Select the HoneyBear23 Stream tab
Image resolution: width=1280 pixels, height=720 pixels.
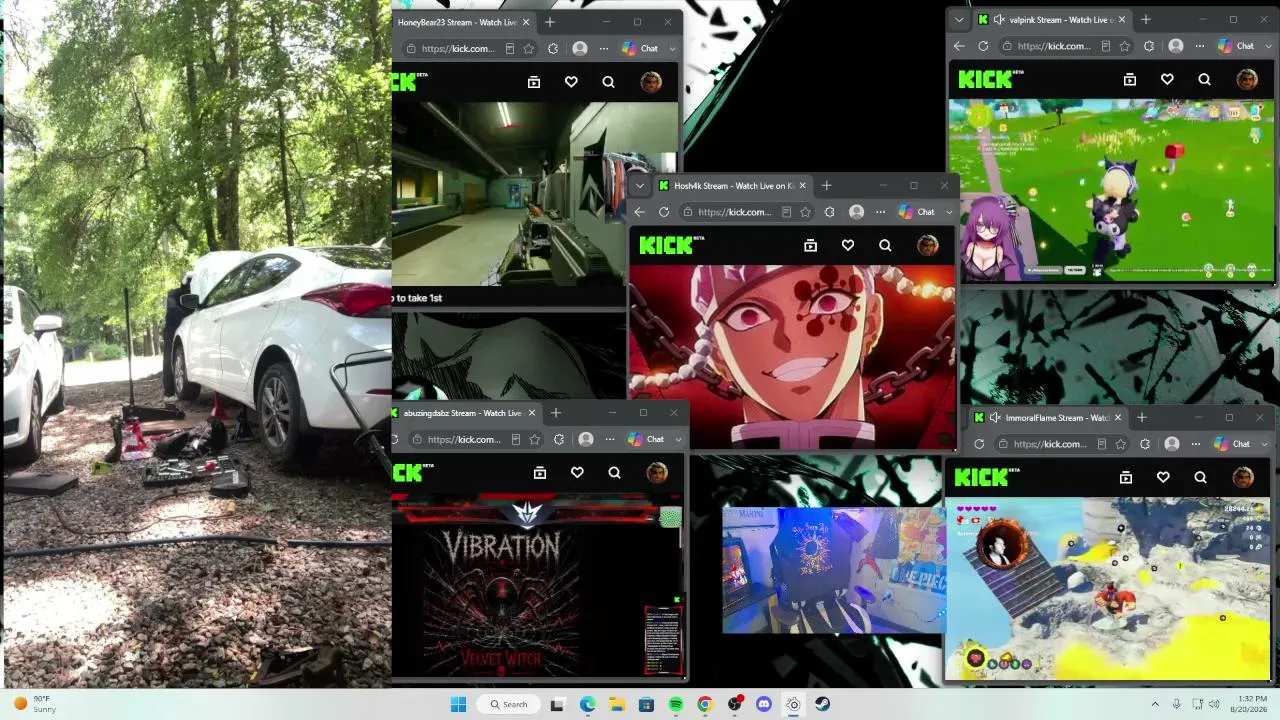463,22
